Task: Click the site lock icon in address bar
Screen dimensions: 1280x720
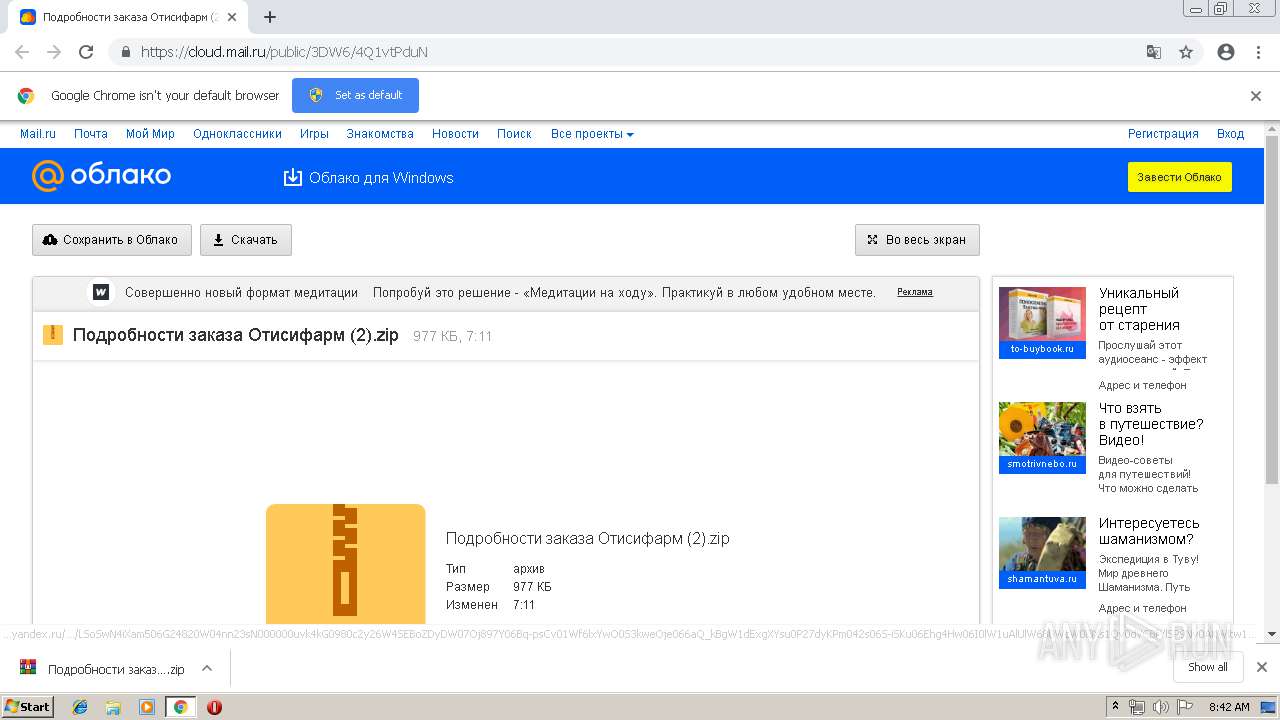Action: tap(125, 52)
